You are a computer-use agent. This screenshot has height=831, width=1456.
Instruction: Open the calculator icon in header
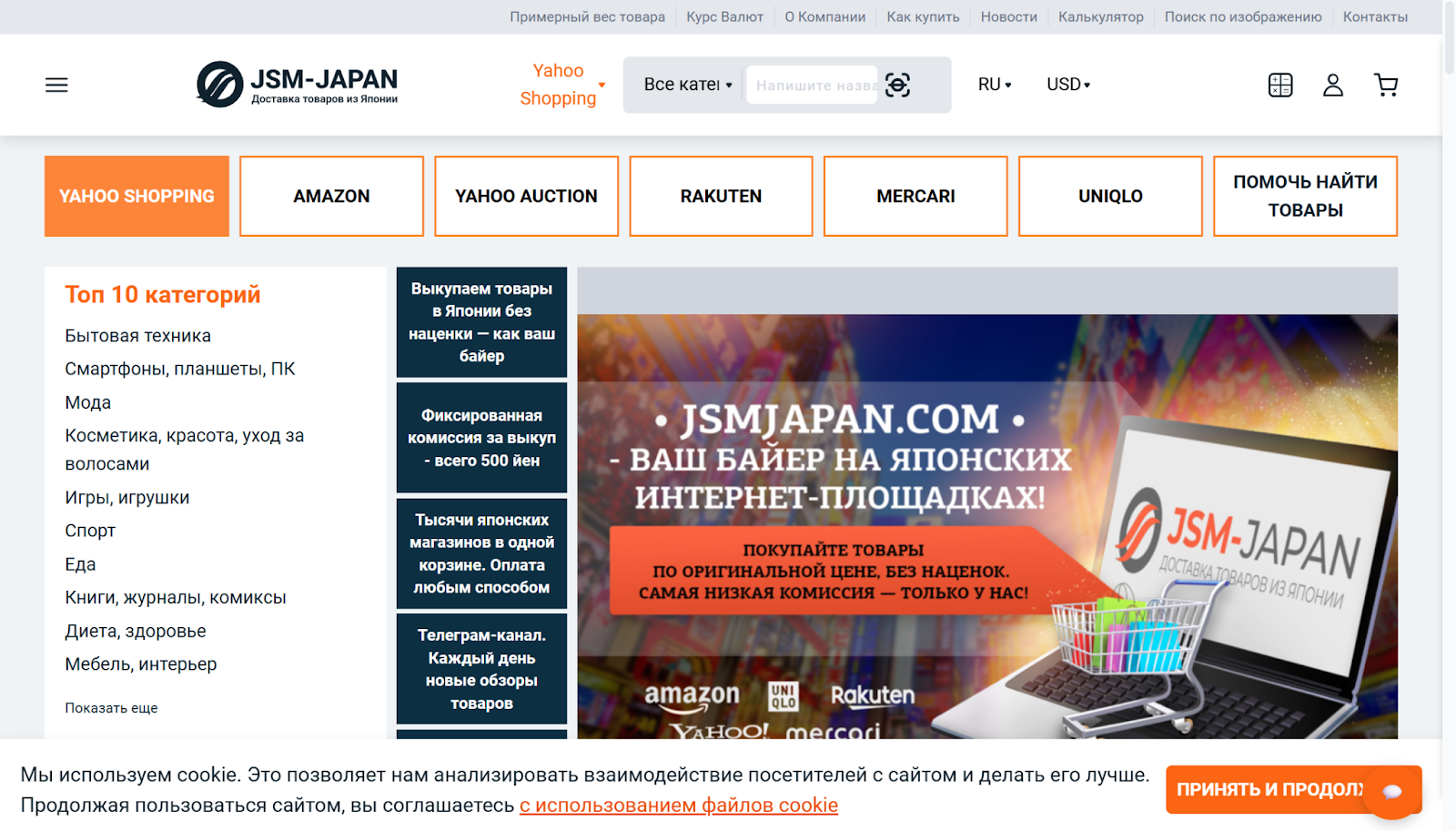(1279, 85)
